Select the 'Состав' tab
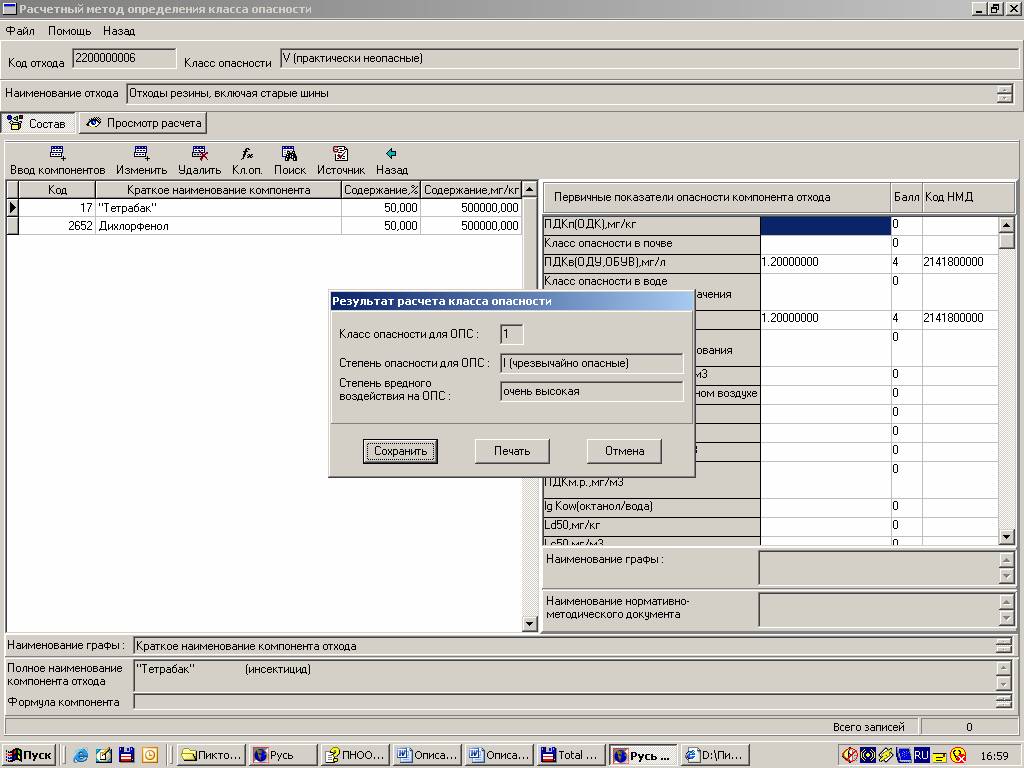1024x768 pixels. pos(38,124)
